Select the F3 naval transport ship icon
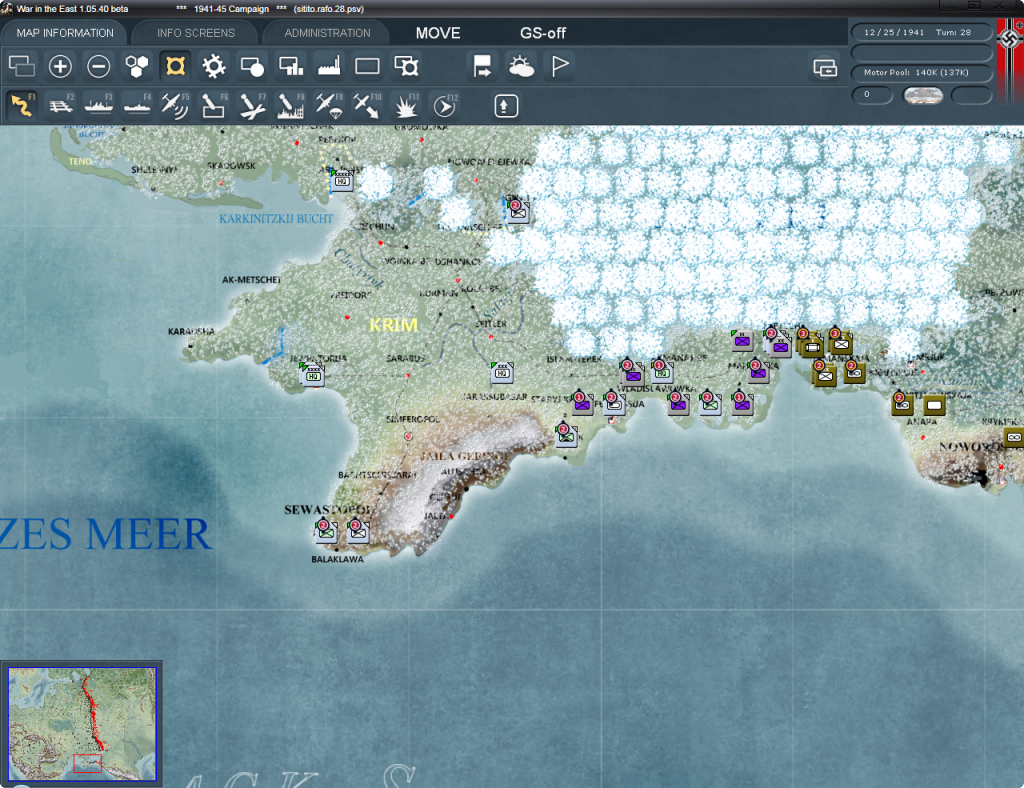 click(x=99, y=105)
